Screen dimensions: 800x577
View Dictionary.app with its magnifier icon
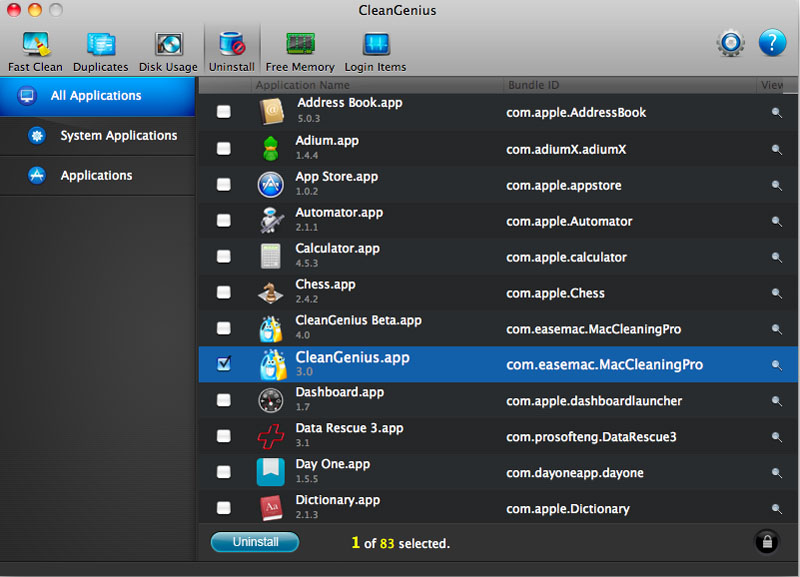point(777,509)
